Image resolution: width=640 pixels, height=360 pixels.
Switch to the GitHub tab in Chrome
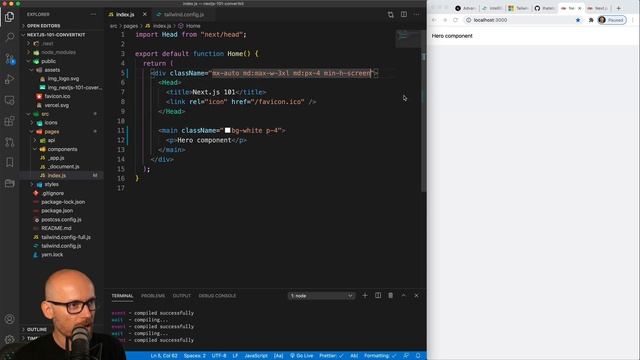[x=544, y=8]
